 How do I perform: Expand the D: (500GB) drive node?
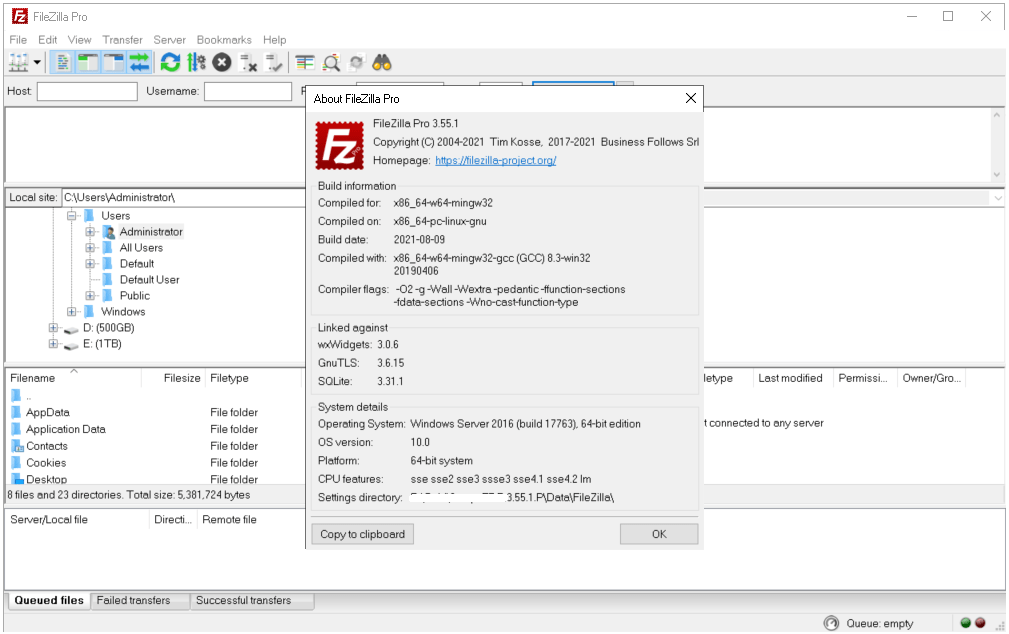coord(53,328)
